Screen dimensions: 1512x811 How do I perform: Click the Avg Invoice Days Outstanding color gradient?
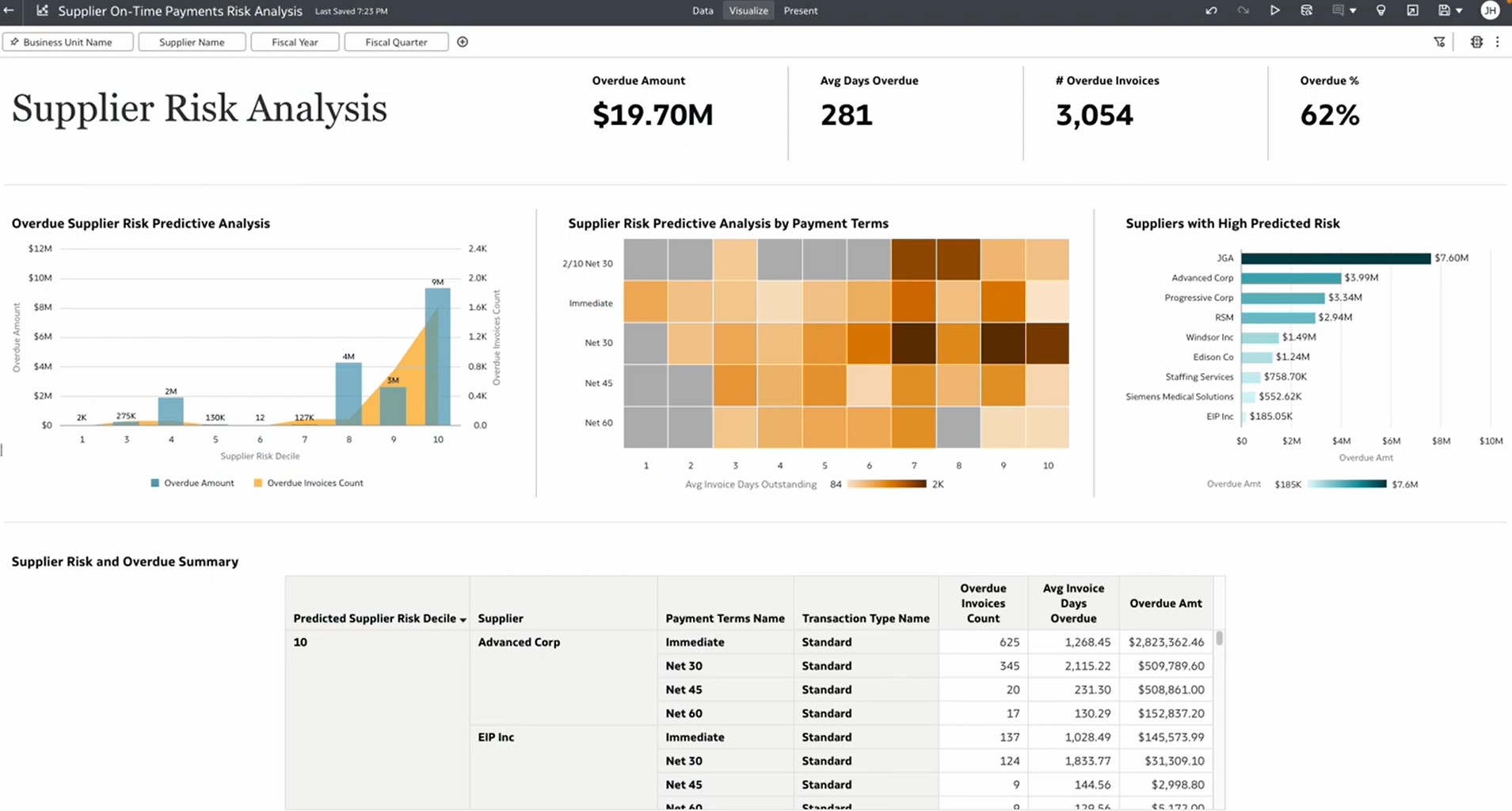pyautogui.click(x=886, y=484)
